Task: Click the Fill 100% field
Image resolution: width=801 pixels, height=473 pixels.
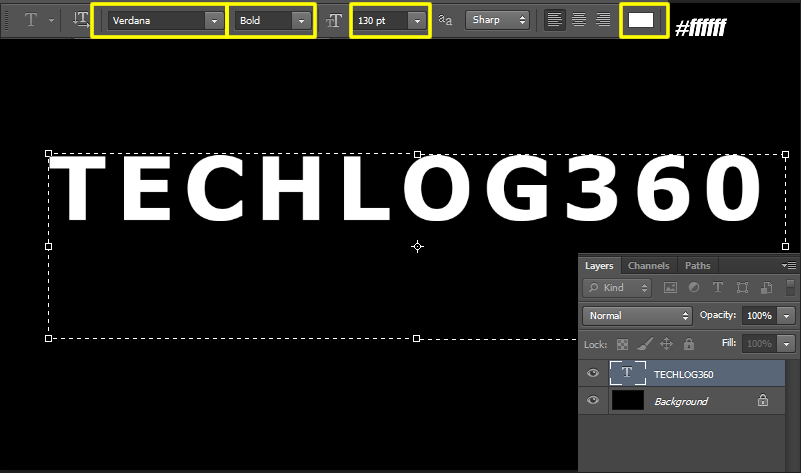Action: [x=759, y=344]
